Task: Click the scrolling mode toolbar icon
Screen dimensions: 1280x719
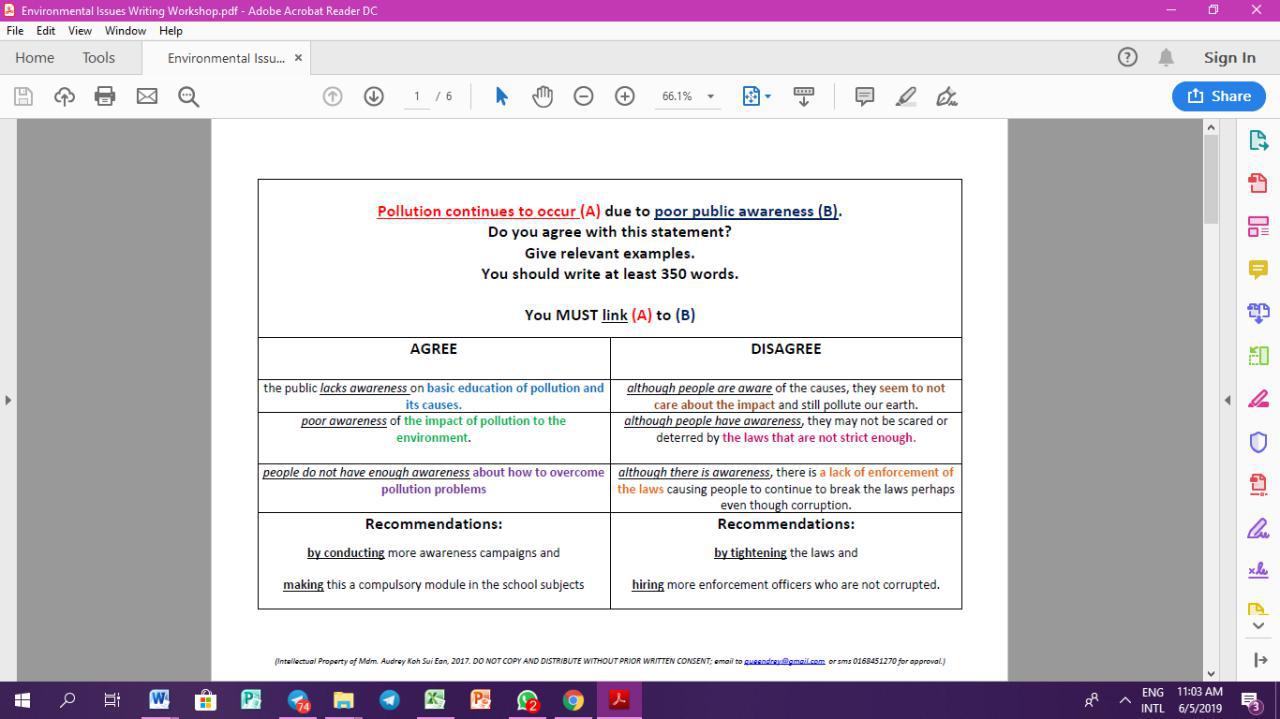Action: click(803, 96)
